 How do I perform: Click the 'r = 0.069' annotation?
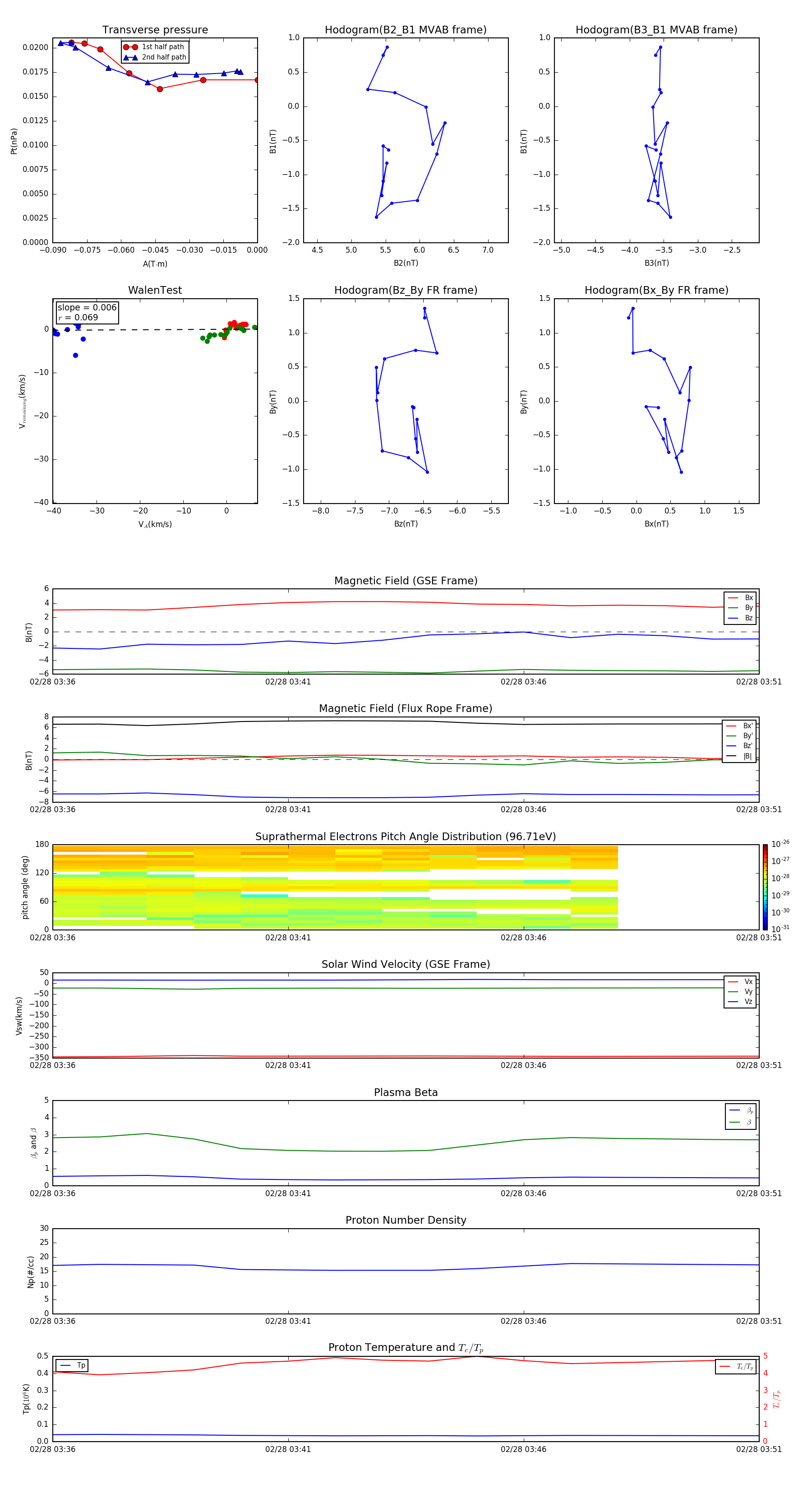click(78, 317)
